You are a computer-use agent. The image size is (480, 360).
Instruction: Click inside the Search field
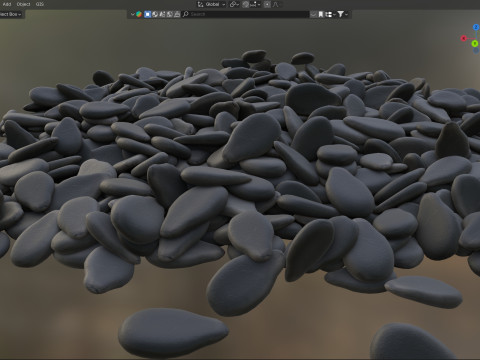pos(245,14)
